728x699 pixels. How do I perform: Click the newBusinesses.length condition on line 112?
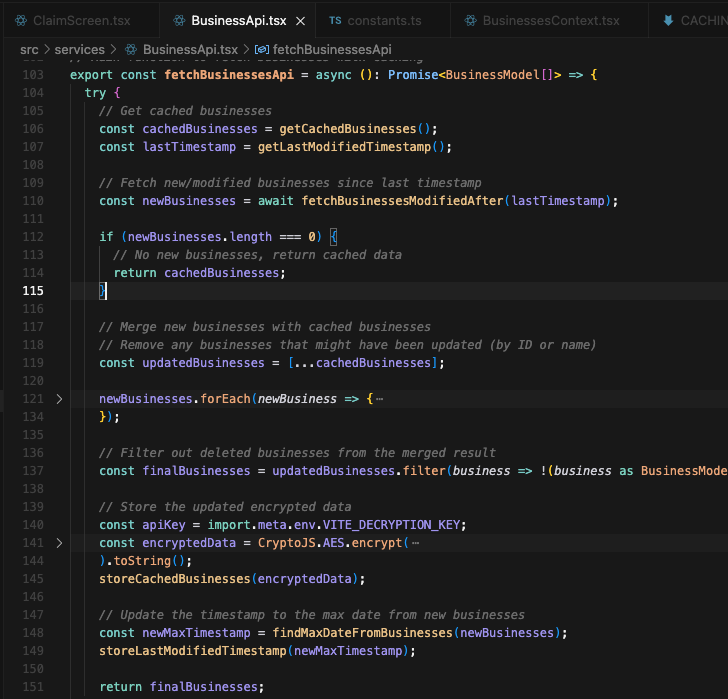point(200,237)
